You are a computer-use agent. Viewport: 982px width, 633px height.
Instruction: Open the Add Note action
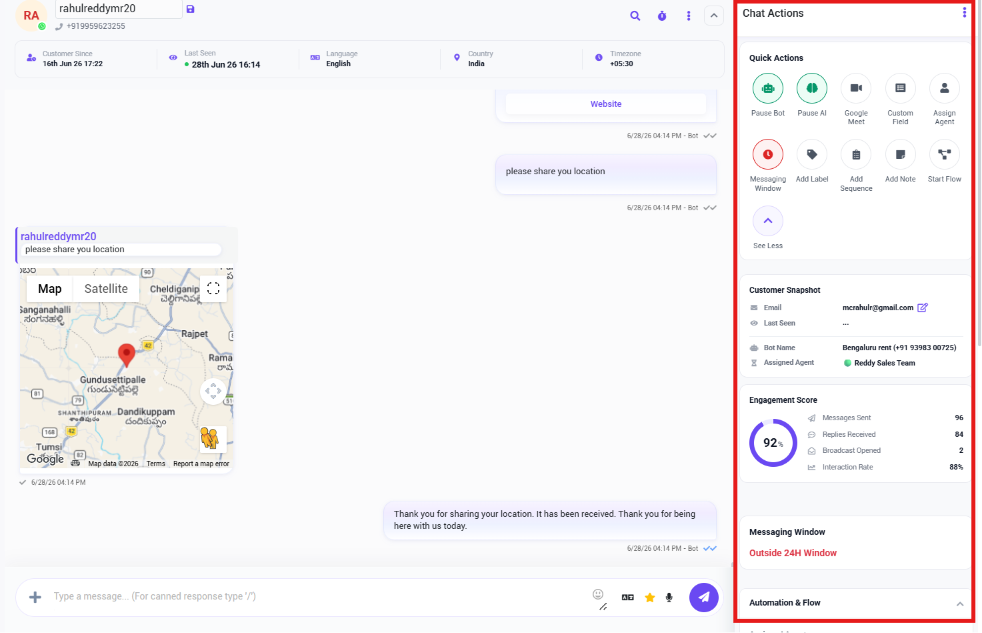point(900,154)
